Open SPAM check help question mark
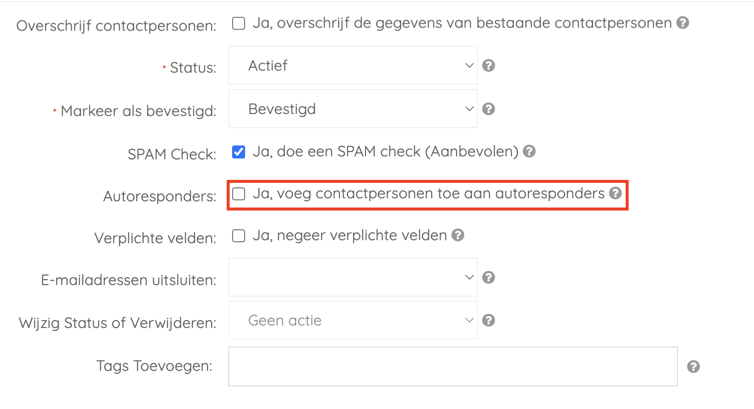Image resolution: width=754 pixels, height=409 pixels. coord(529,151)
